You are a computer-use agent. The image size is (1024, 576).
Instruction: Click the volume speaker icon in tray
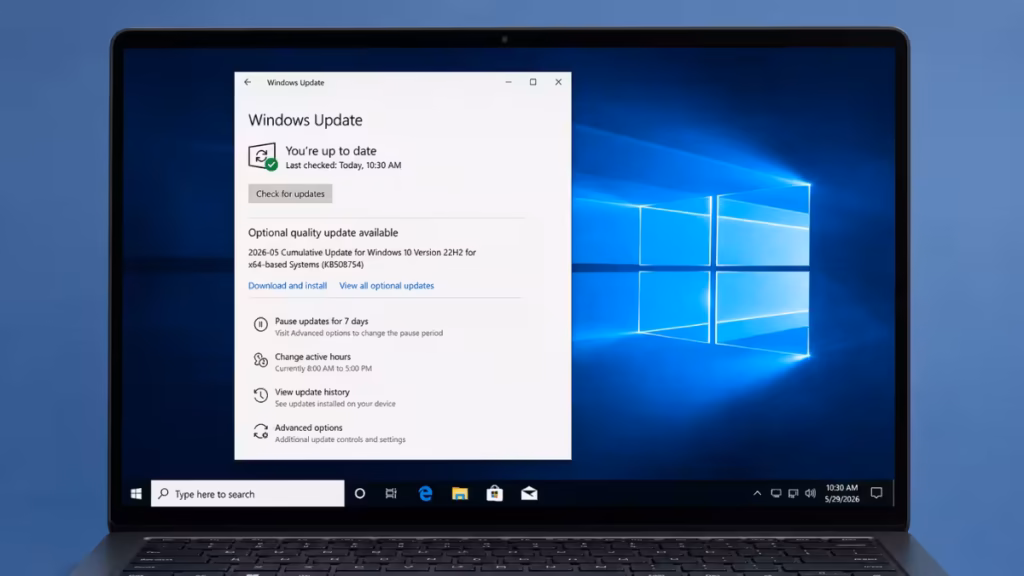coord(810,494)
